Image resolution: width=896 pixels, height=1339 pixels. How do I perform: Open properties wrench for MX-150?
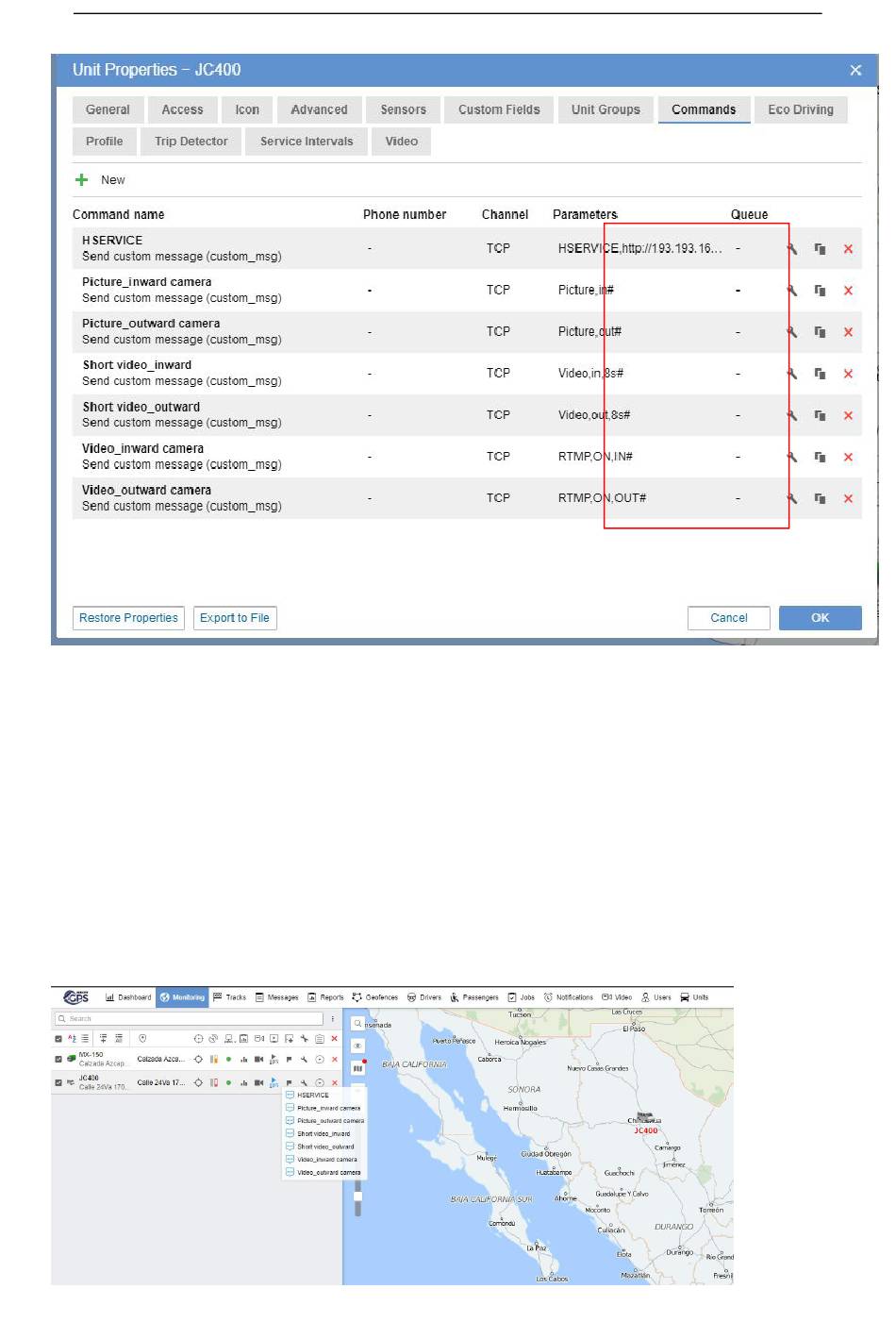tap(304, 1060)
